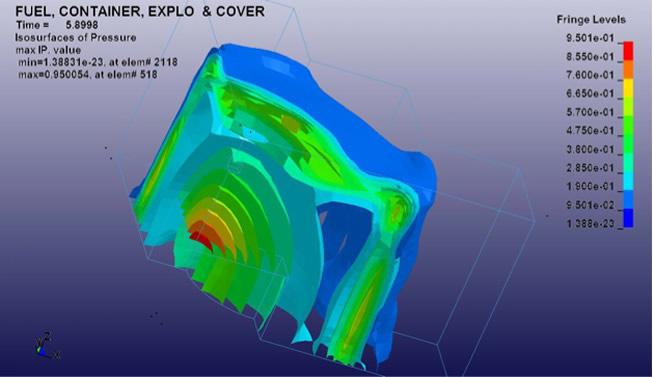The height and width of the screenshot is (377, 653).
Task: Click the 6.650e-01 fringe value
Action: click(590, 94)
